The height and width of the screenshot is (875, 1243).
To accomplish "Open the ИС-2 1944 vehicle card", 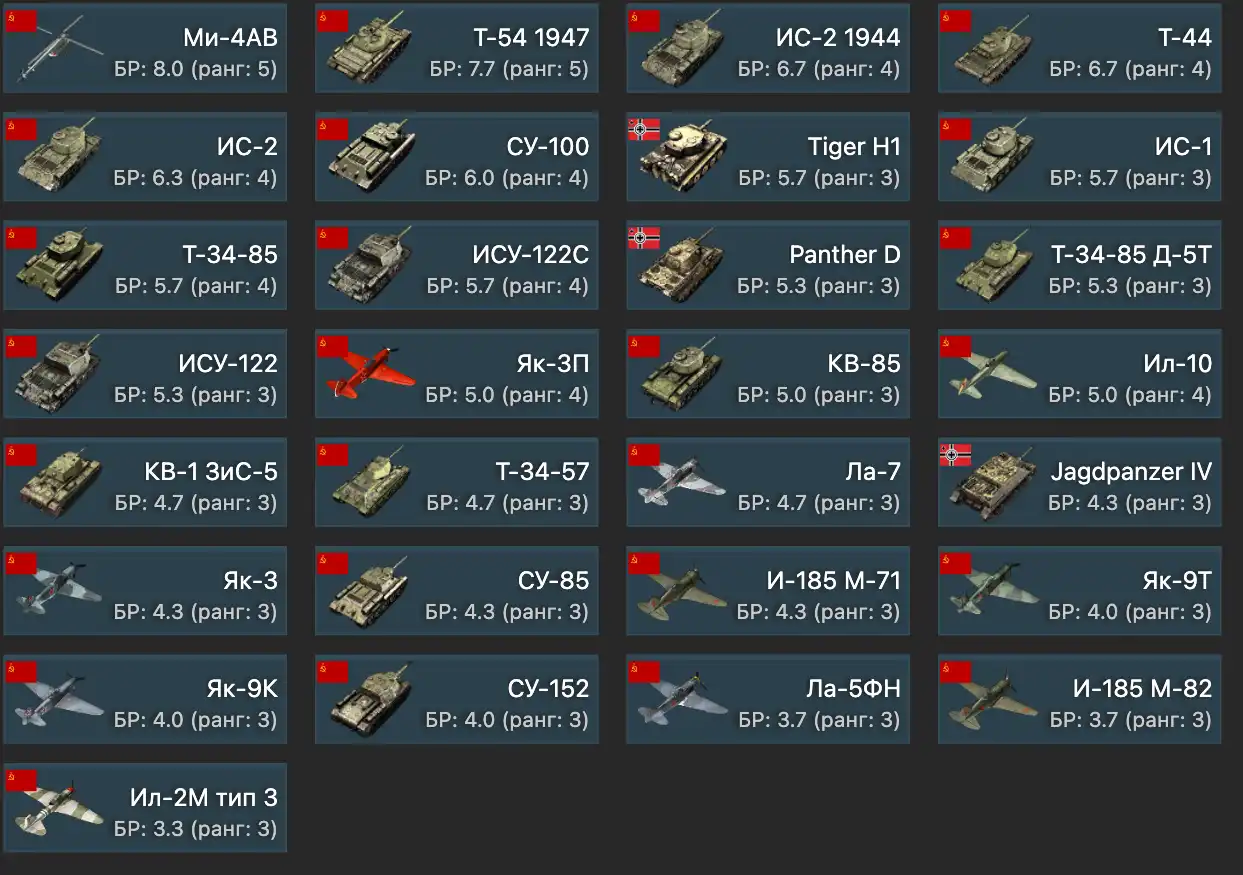I will [768, 49].
